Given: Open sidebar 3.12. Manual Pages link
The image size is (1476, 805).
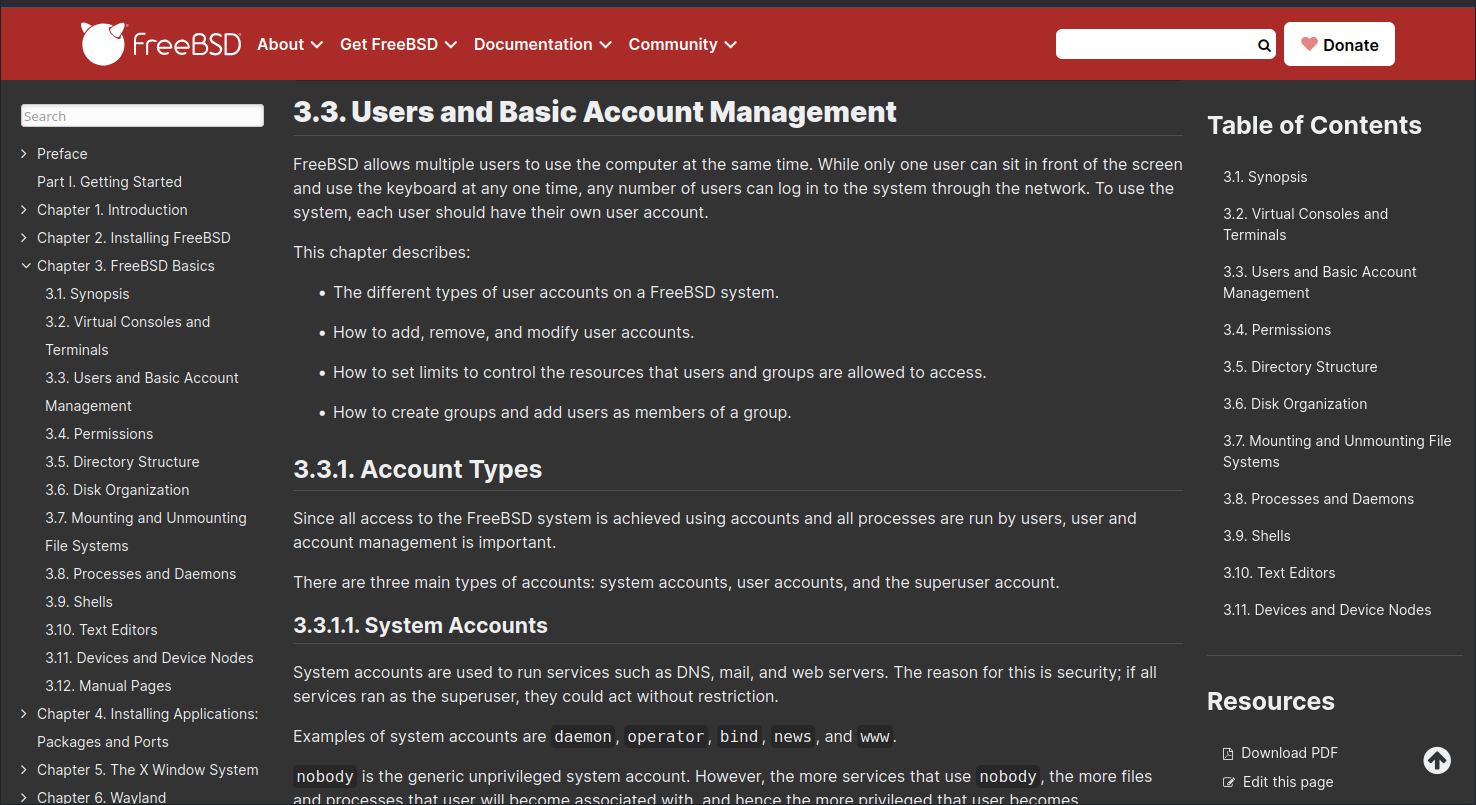Looking at the screenshot, I should tap(108, 686).
